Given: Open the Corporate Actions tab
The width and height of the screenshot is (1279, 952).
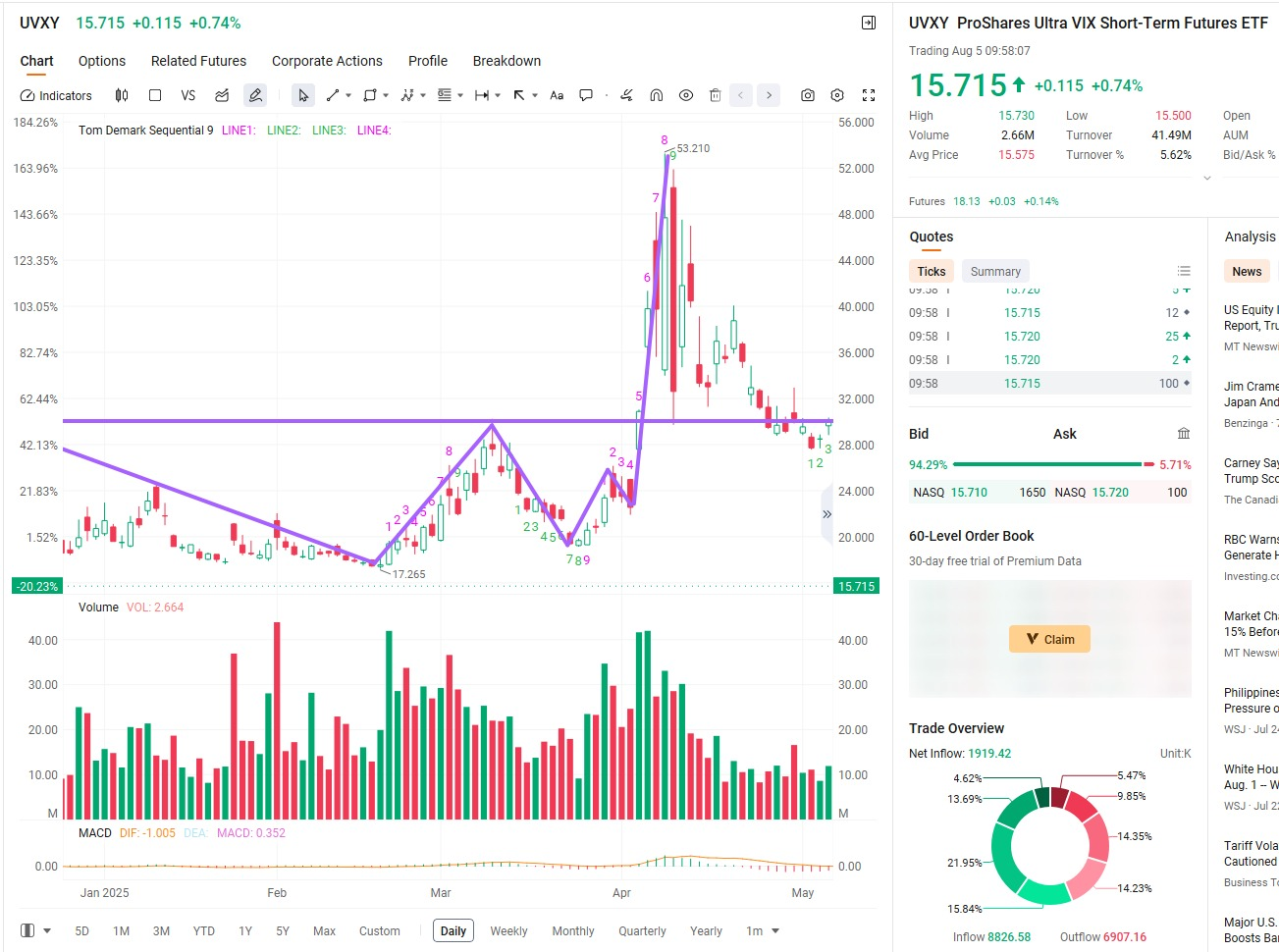Looking at the screenshot, I should [x=327, y=61].
